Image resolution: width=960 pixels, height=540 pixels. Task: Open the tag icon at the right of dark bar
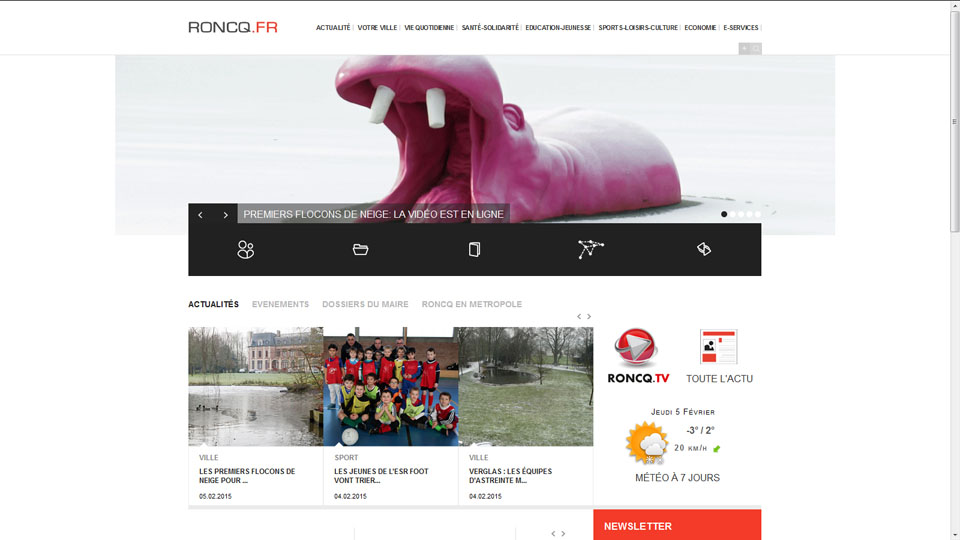click(x=704, y=249)
